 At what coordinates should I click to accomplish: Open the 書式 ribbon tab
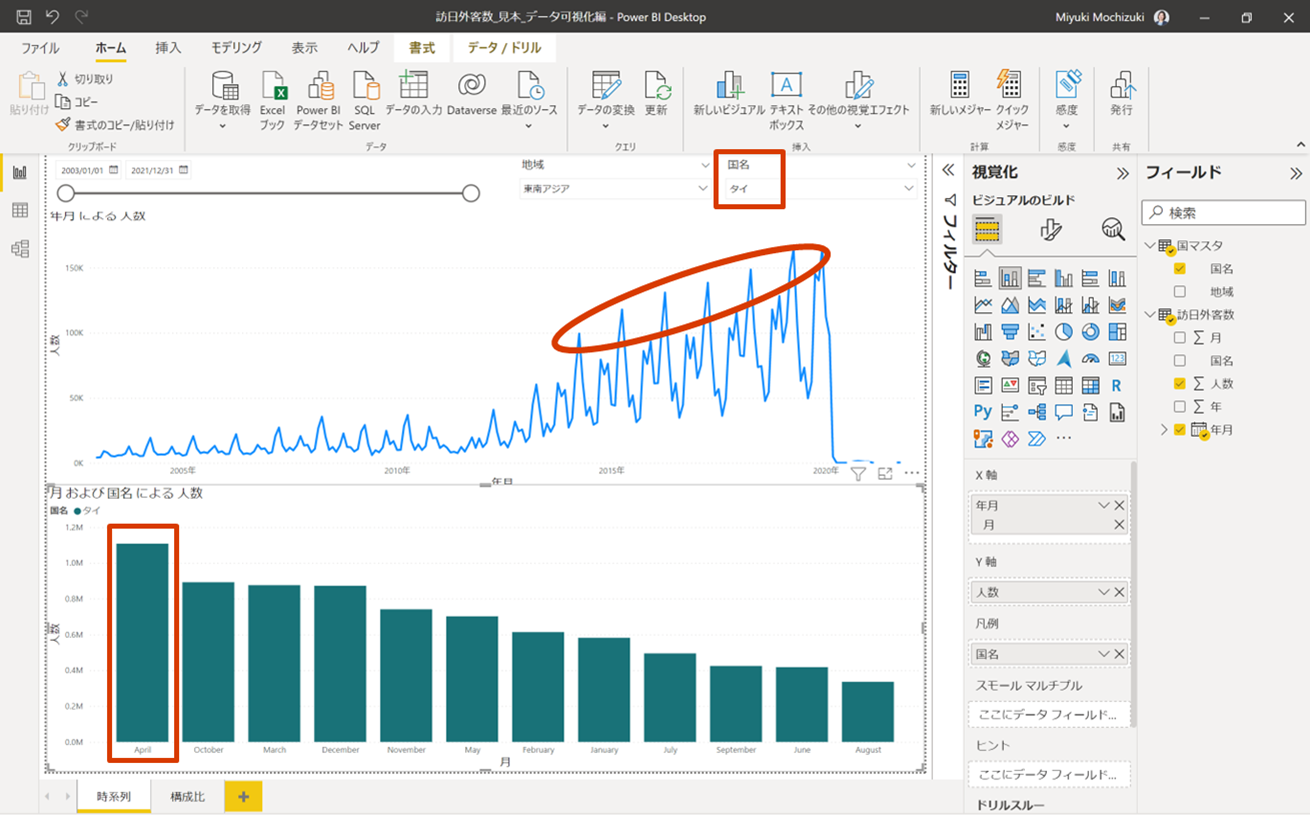422,47
